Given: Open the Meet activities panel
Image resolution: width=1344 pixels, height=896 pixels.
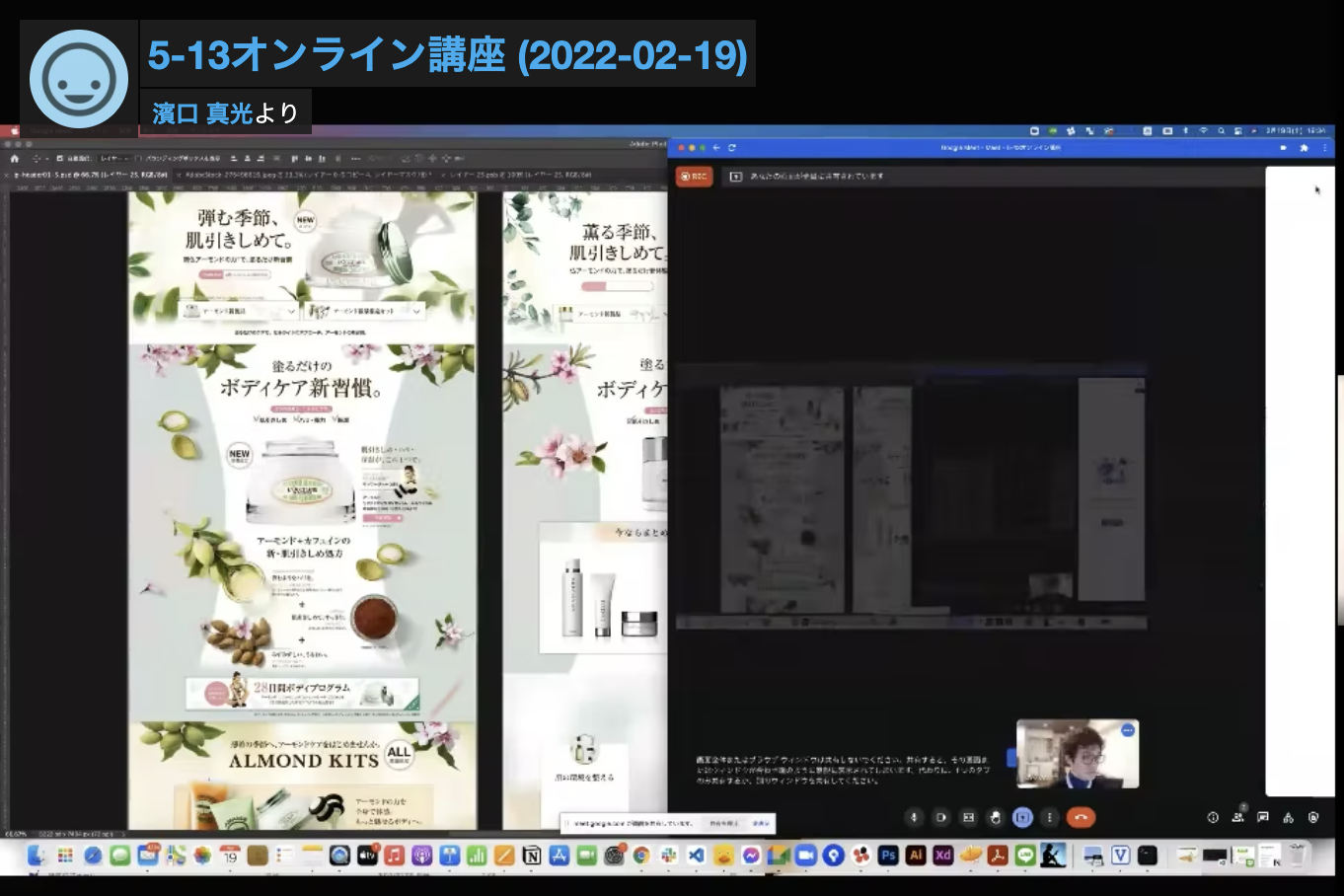Looking at the screenshot, I should pos(1288,817).
